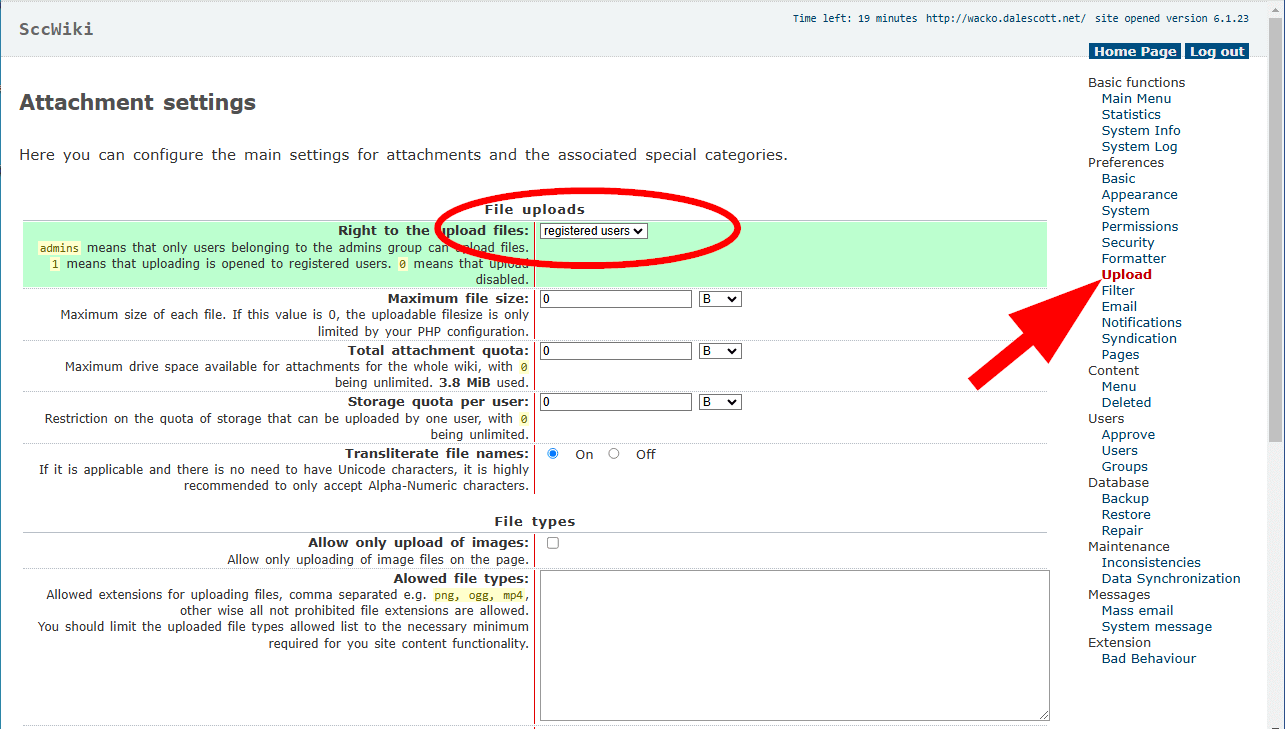Screen dimensions: 1285x729
Task: Go to the System Log page
Action: 1139,147
